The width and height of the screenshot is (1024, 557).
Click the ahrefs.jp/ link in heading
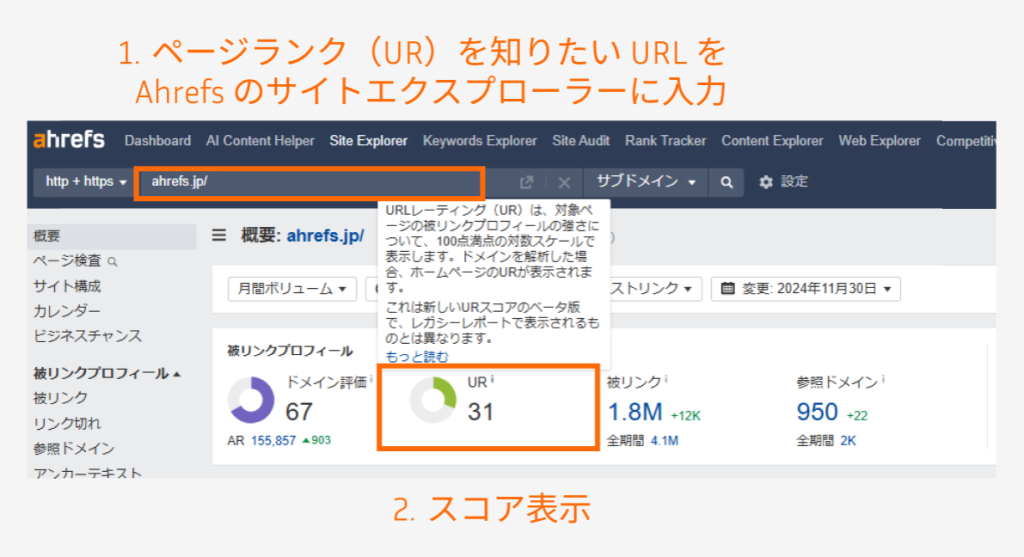(325, 235)
